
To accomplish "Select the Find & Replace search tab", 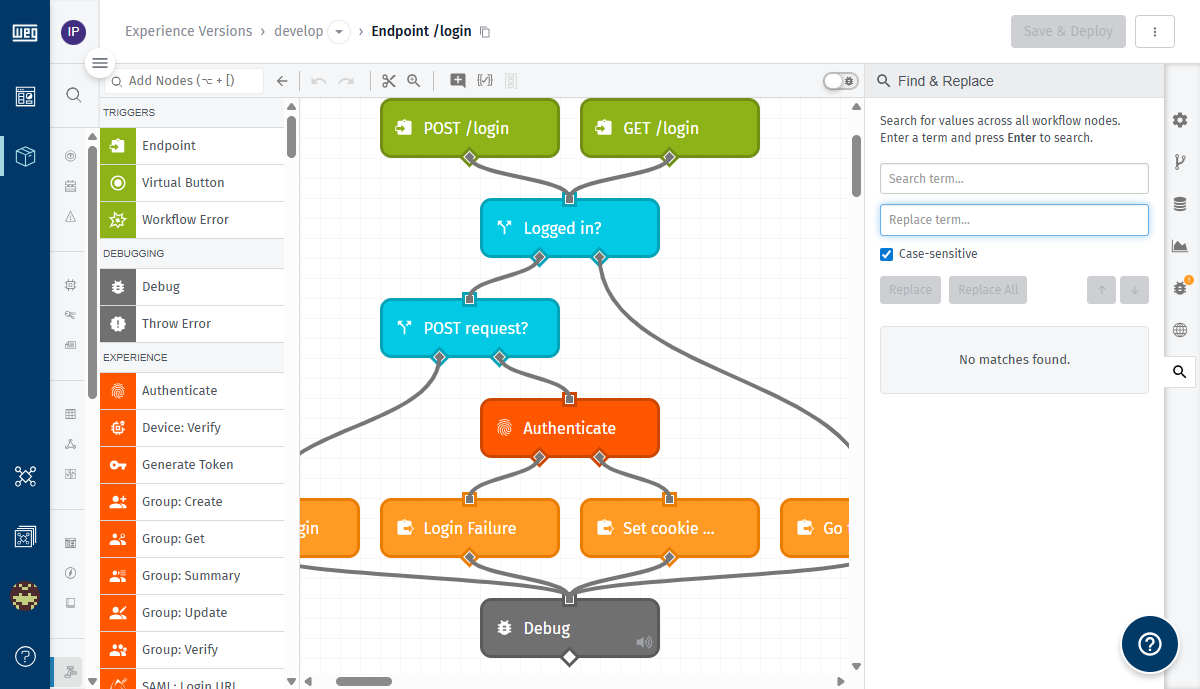I will 1180,372.
